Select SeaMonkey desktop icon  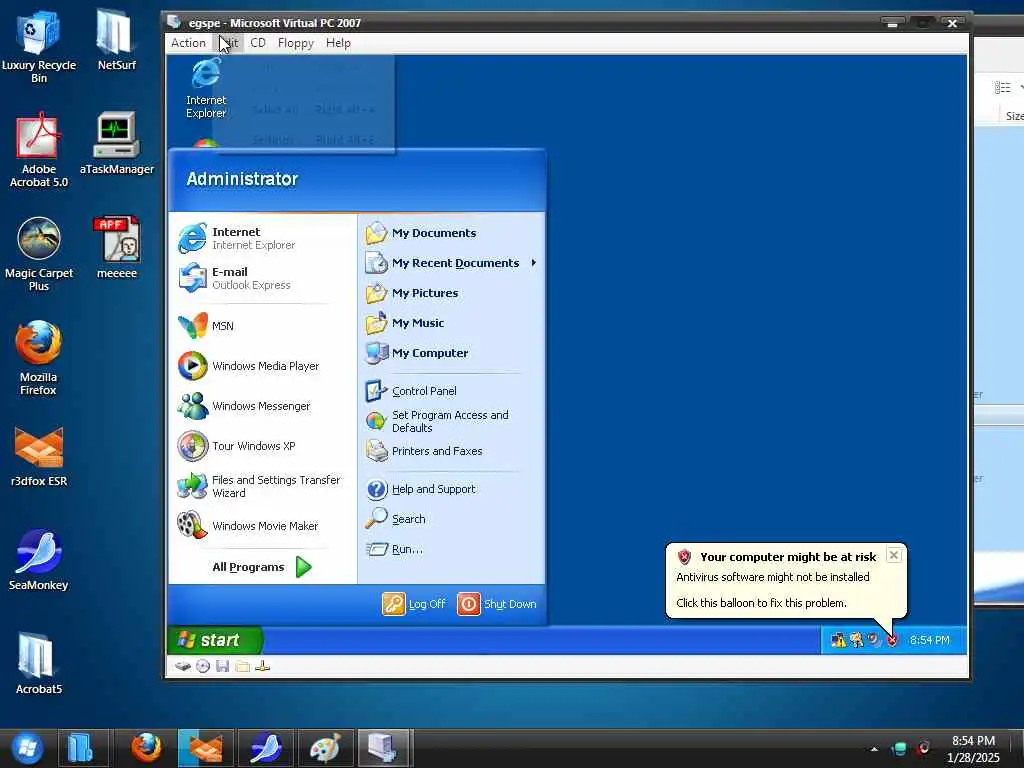pos(39,560)
